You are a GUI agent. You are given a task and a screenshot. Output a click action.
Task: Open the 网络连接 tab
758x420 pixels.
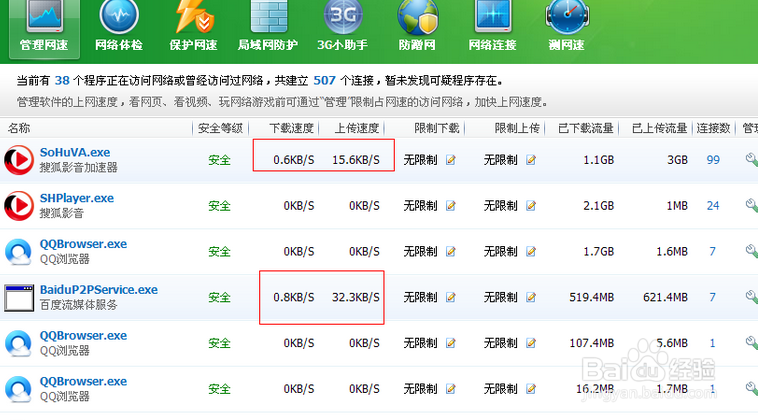click(x=492, y=27)
